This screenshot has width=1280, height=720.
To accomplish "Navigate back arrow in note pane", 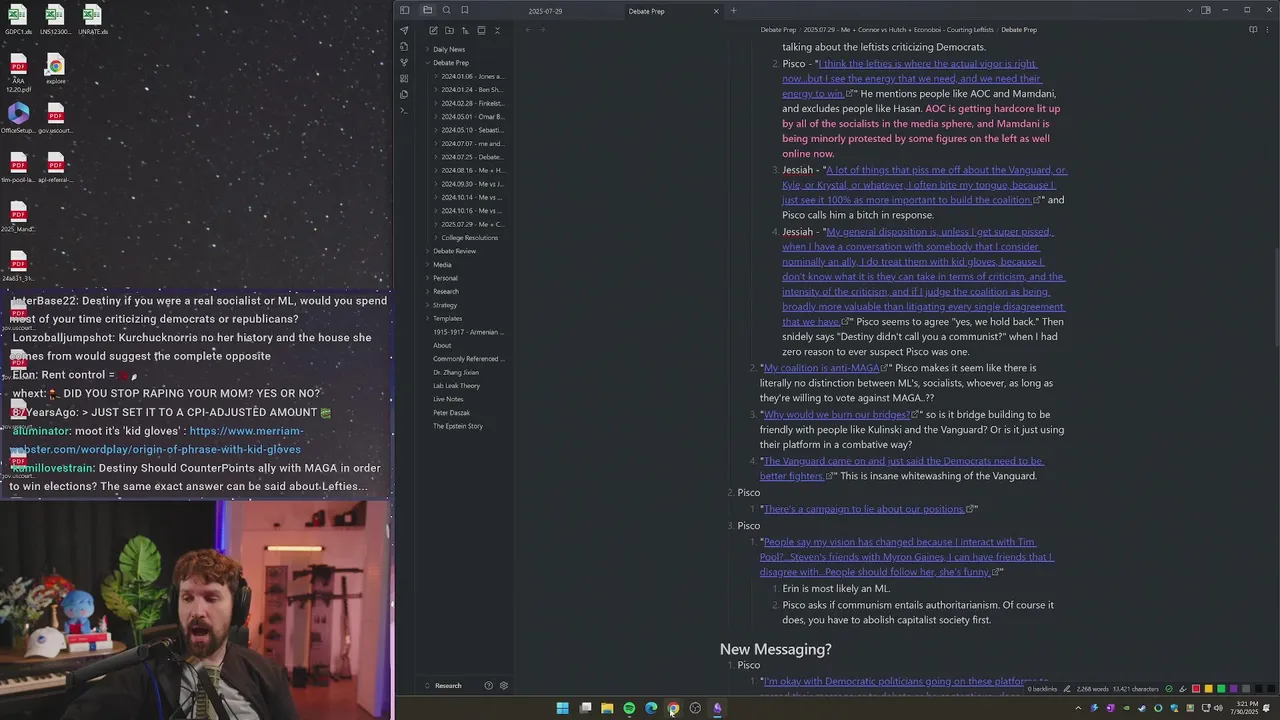I will point(529,30).
